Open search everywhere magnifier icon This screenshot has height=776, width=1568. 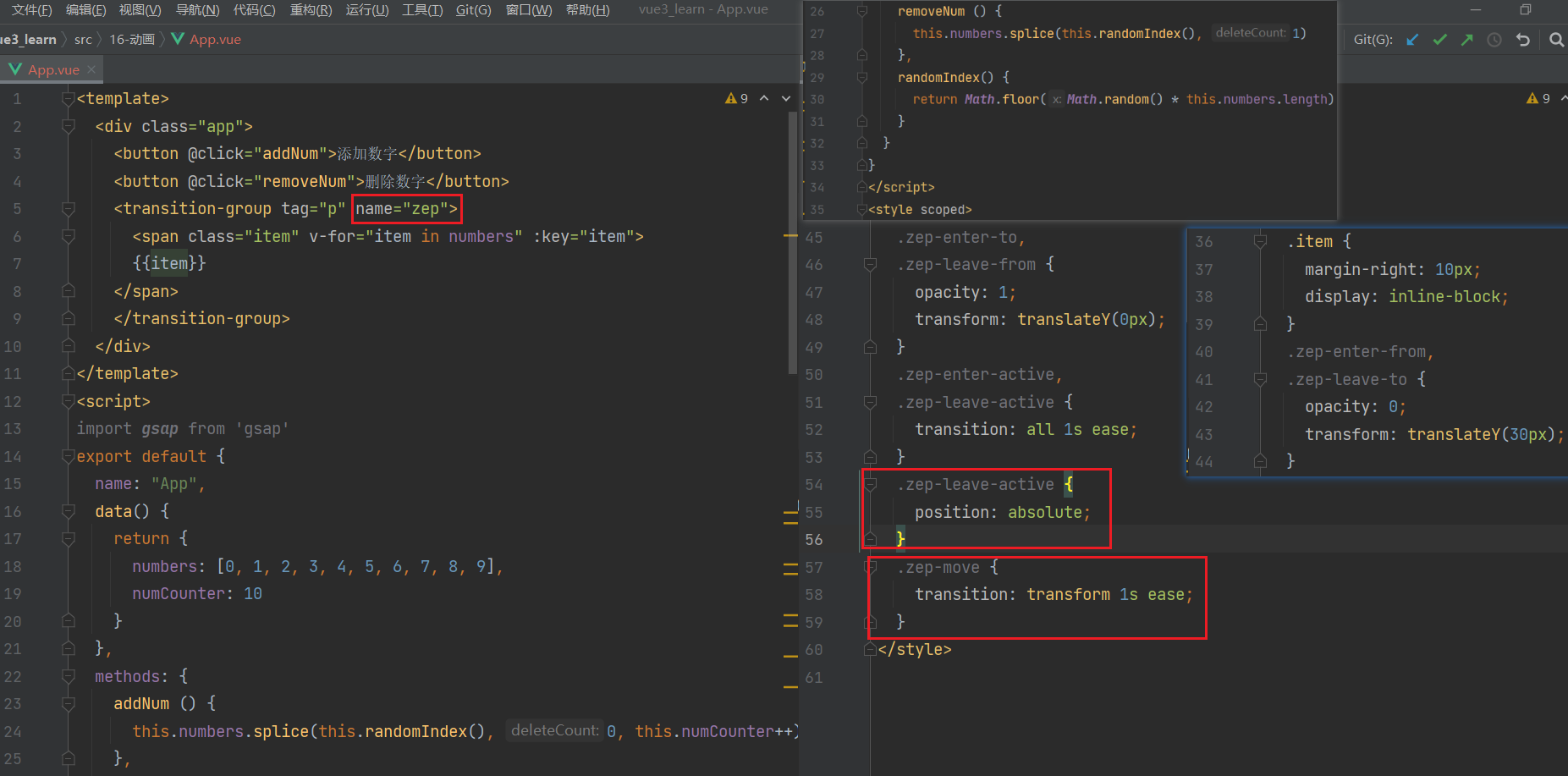coord(1556,40)
